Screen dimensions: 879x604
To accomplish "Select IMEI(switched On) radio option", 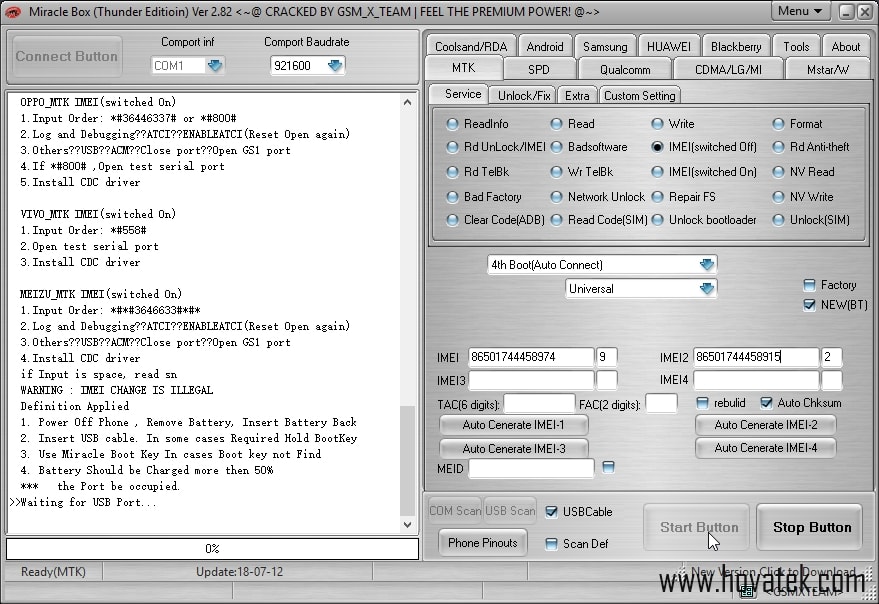I will tap(657, 172).
